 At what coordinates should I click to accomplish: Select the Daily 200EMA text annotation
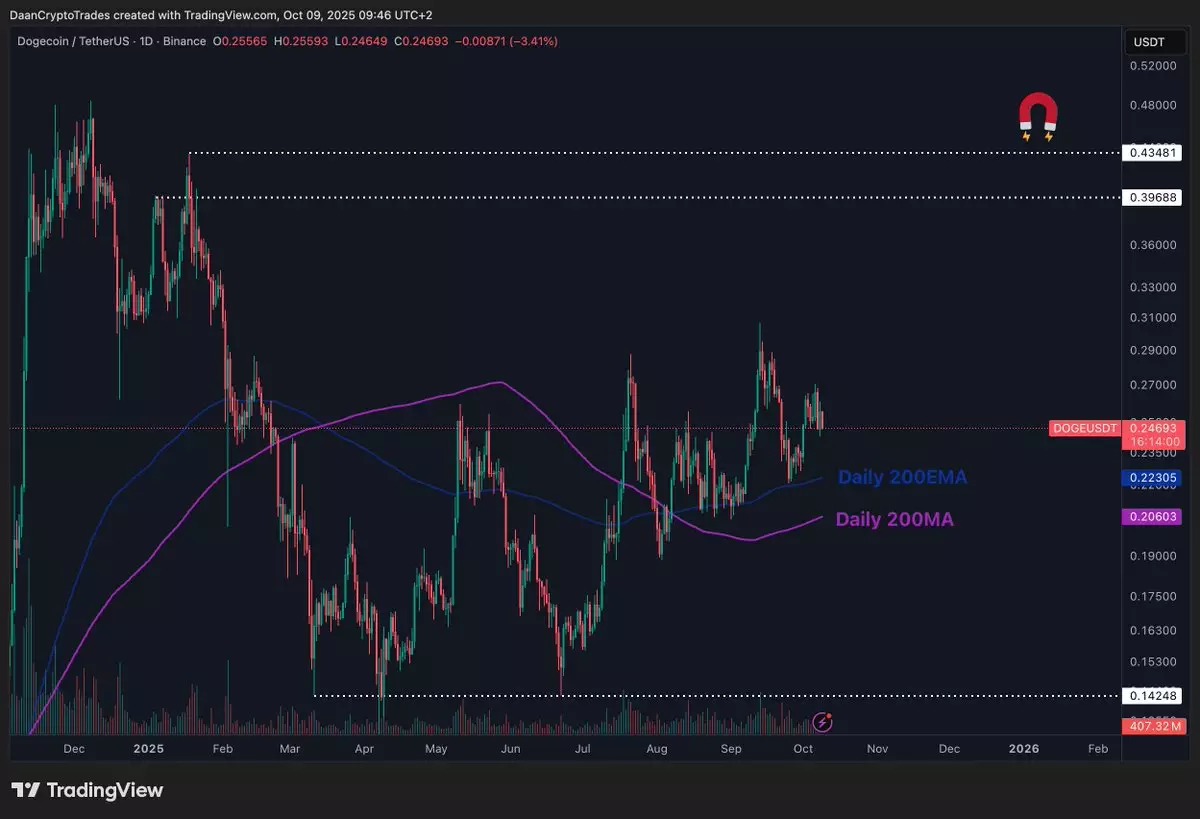coord(902,478)
